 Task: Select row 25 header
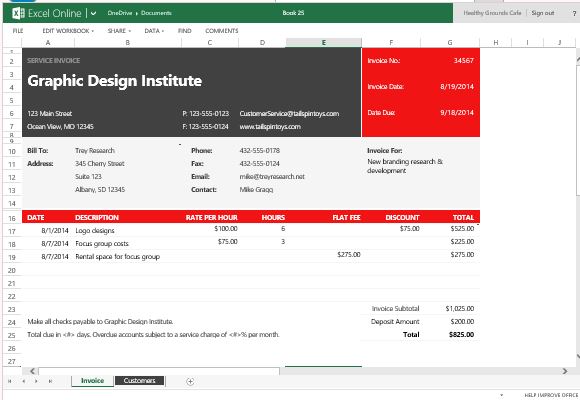(x=12, y=335)
